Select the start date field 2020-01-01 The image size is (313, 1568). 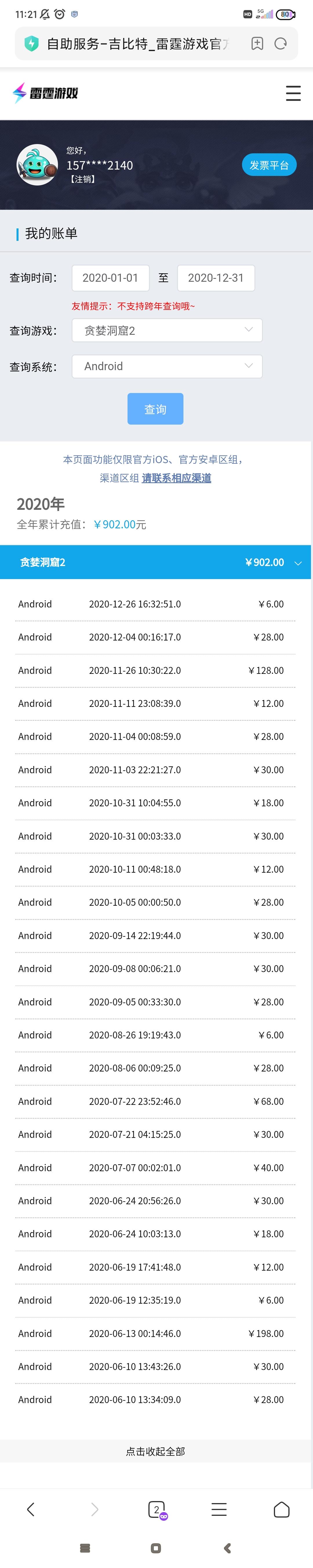[110, 278]
